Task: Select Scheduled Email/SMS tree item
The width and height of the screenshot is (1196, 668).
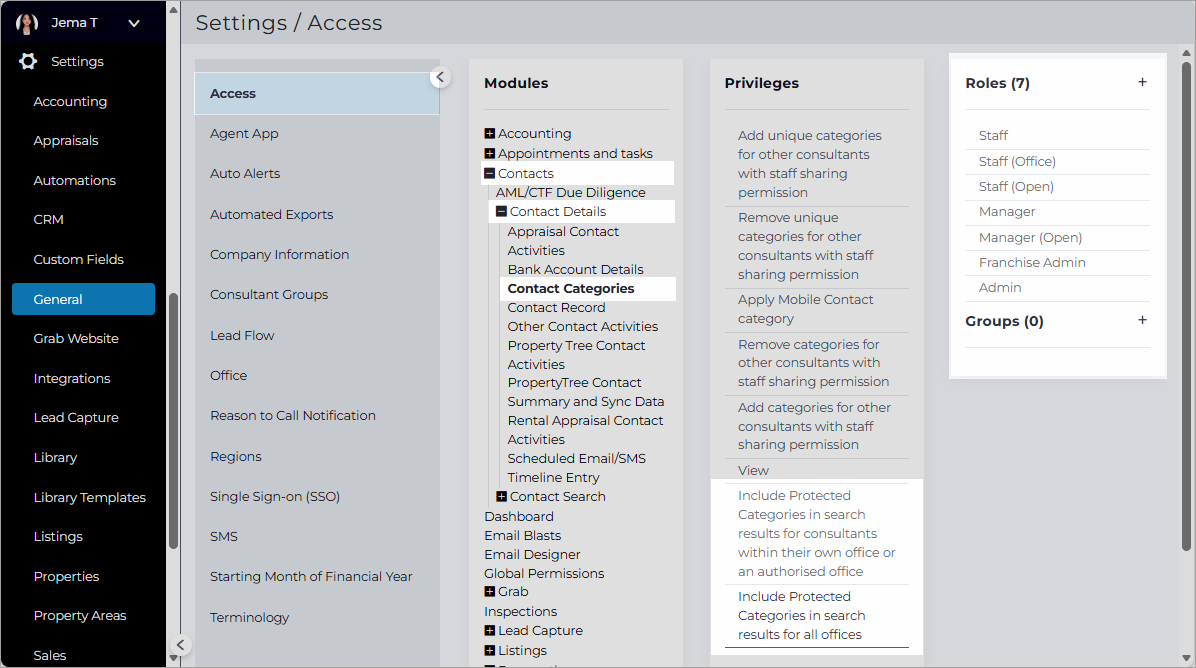Action: point(577,458)
